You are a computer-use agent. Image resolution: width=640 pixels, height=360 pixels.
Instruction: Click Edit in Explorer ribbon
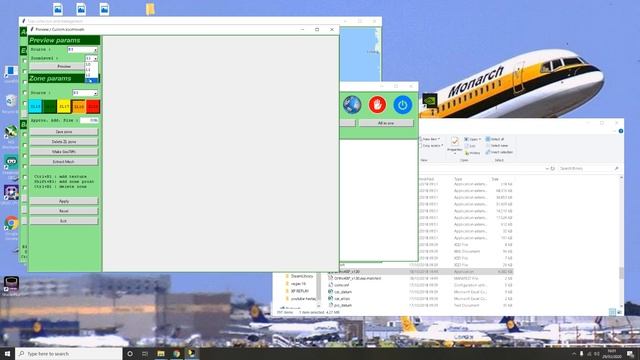click(470, 146)
